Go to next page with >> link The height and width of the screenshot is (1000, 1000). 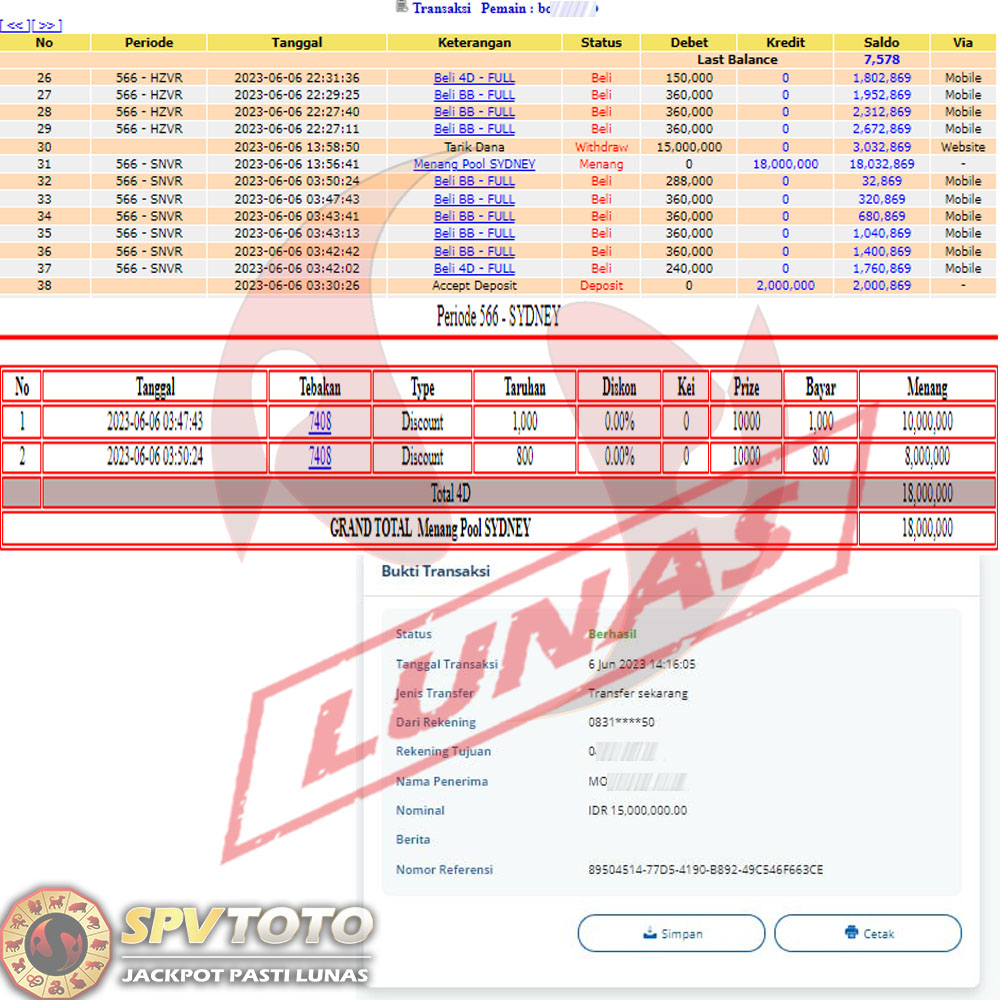[47, 25]
